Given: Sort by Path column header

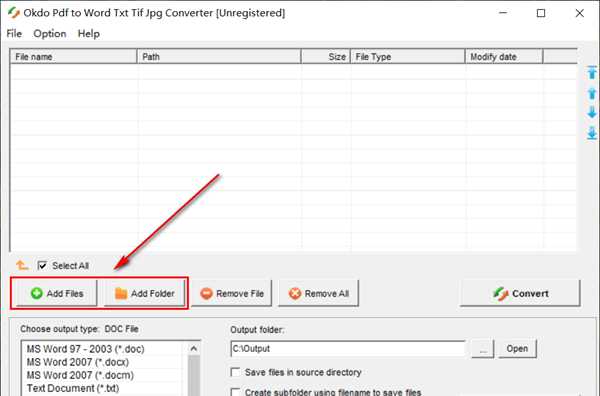Looking at the screenshot, I should click(x=219, y=57).
